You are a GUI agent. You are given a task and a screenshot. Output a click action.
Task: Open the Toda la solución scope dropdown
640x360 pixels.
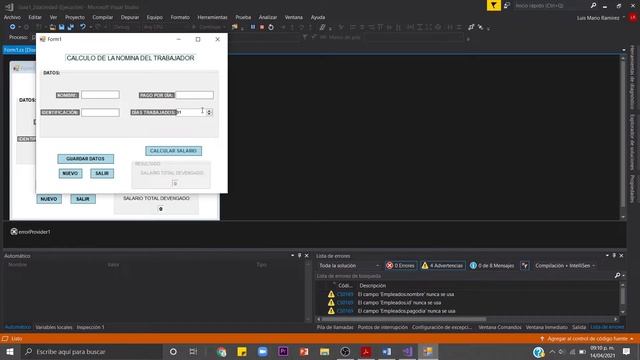(x=349, y=266)
